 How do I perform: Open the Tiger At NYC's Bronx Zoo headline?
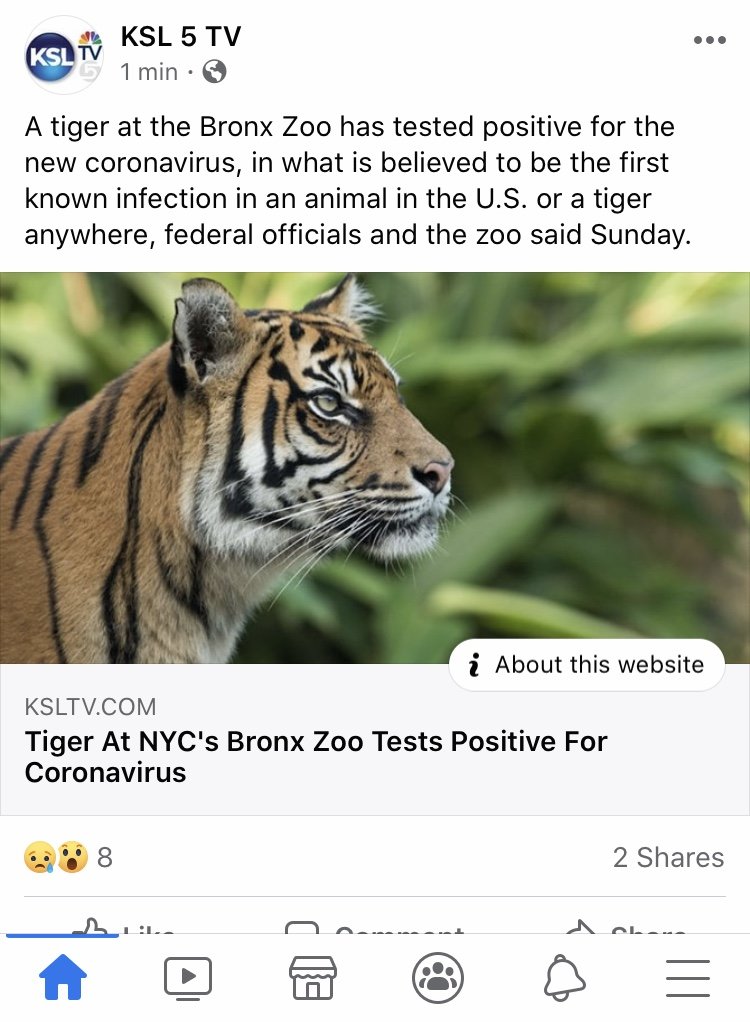(316, 757)
